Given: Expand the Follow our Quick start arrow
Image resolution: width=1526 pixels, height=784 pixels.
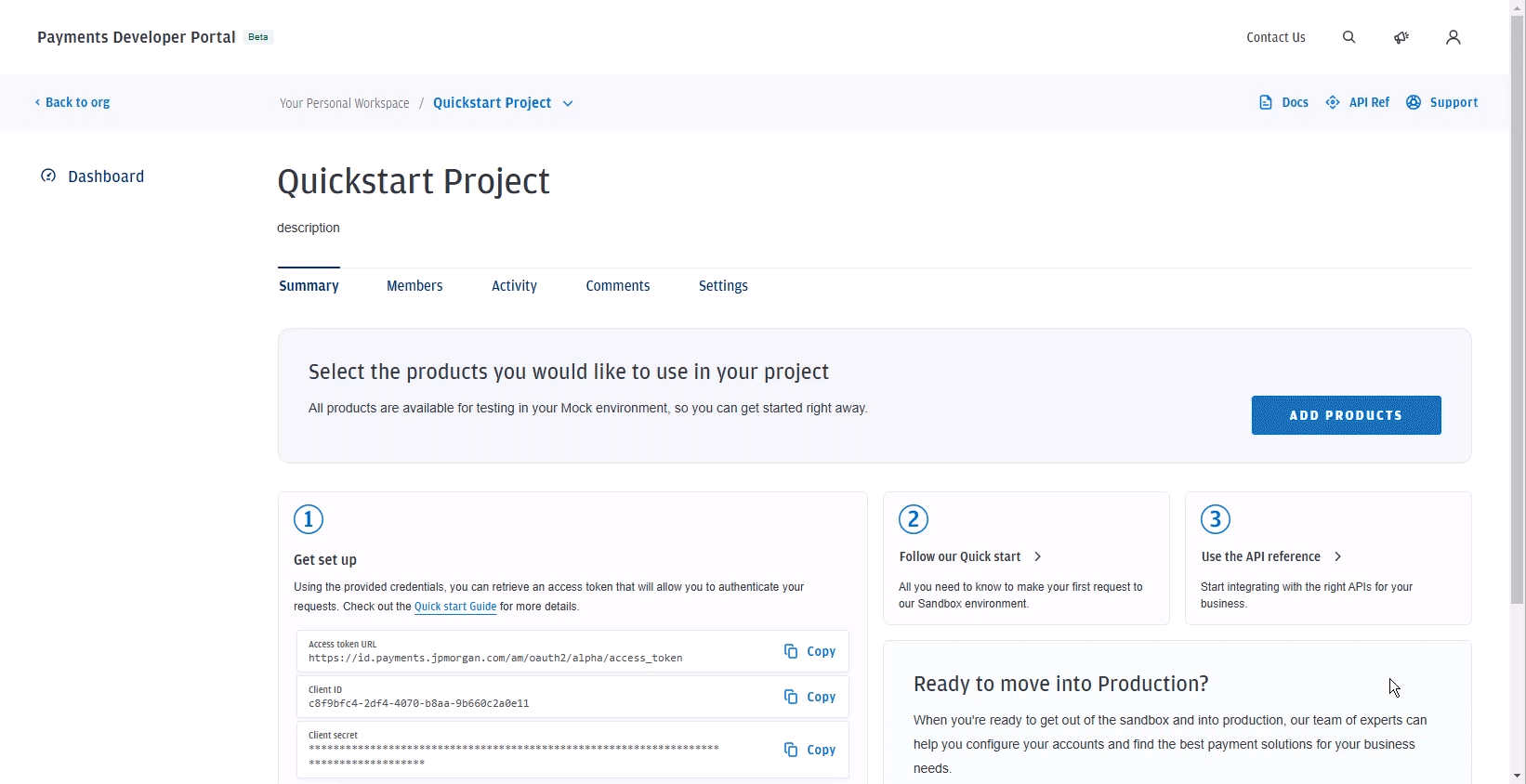Looking at the screenshot, I should point(1038,557).
